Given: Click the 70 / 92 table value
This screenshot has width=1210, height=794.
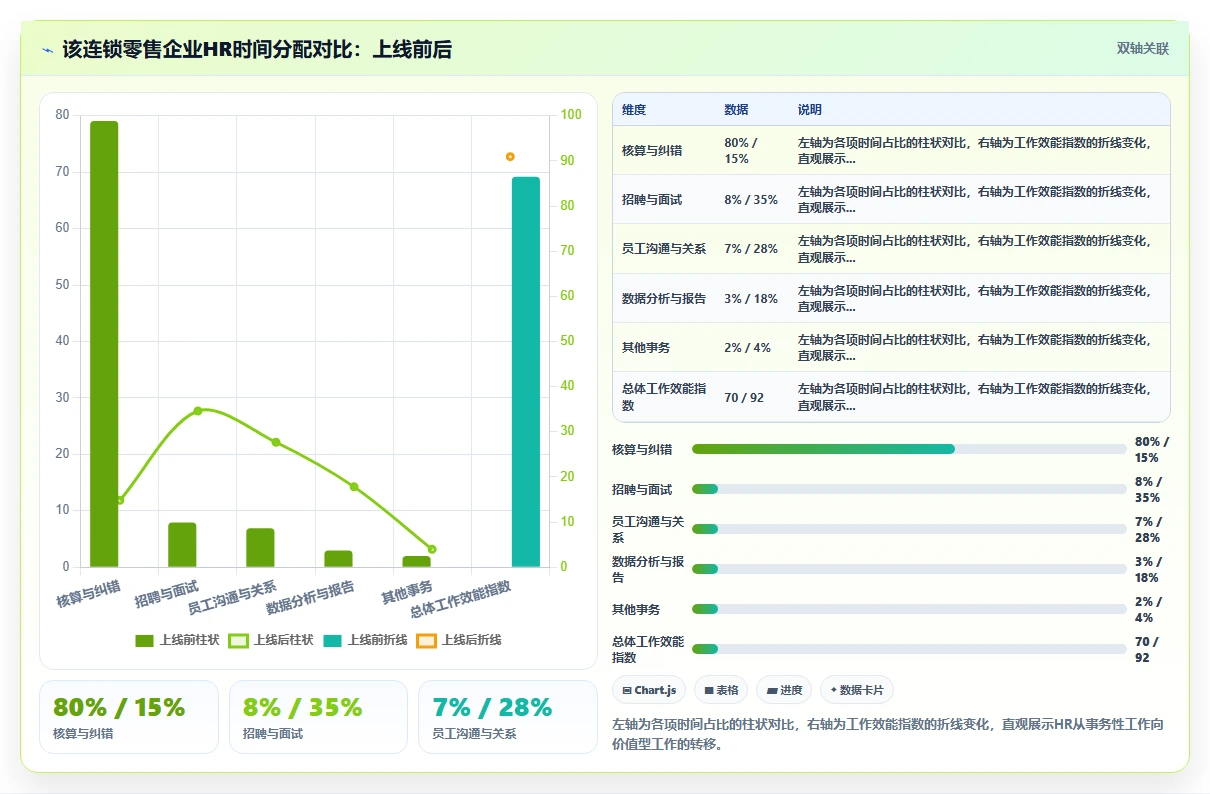Looking at the screenshot, I should click(744, 397).
